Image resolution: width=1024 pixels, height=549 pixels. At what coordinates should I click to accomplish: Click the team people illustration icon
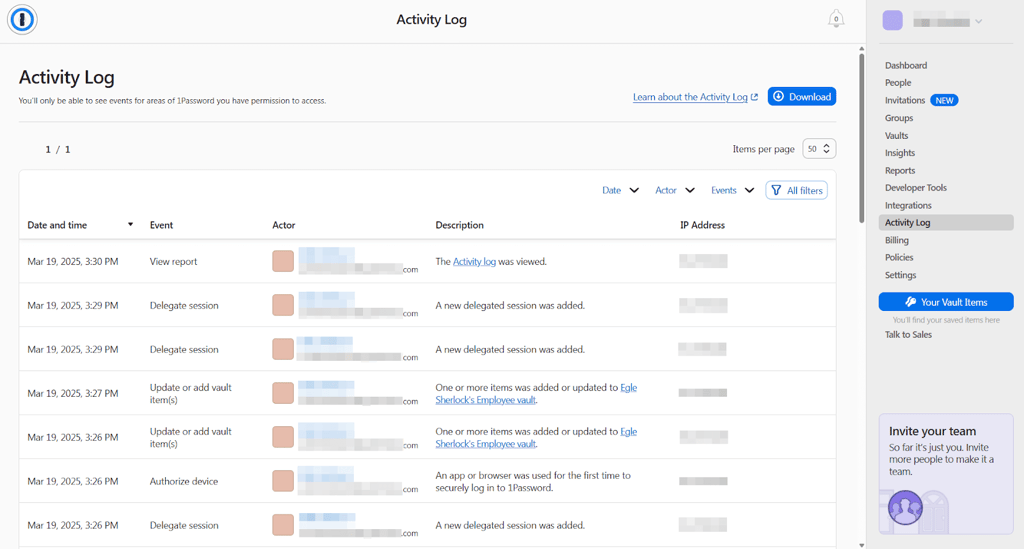click(905, 507)
